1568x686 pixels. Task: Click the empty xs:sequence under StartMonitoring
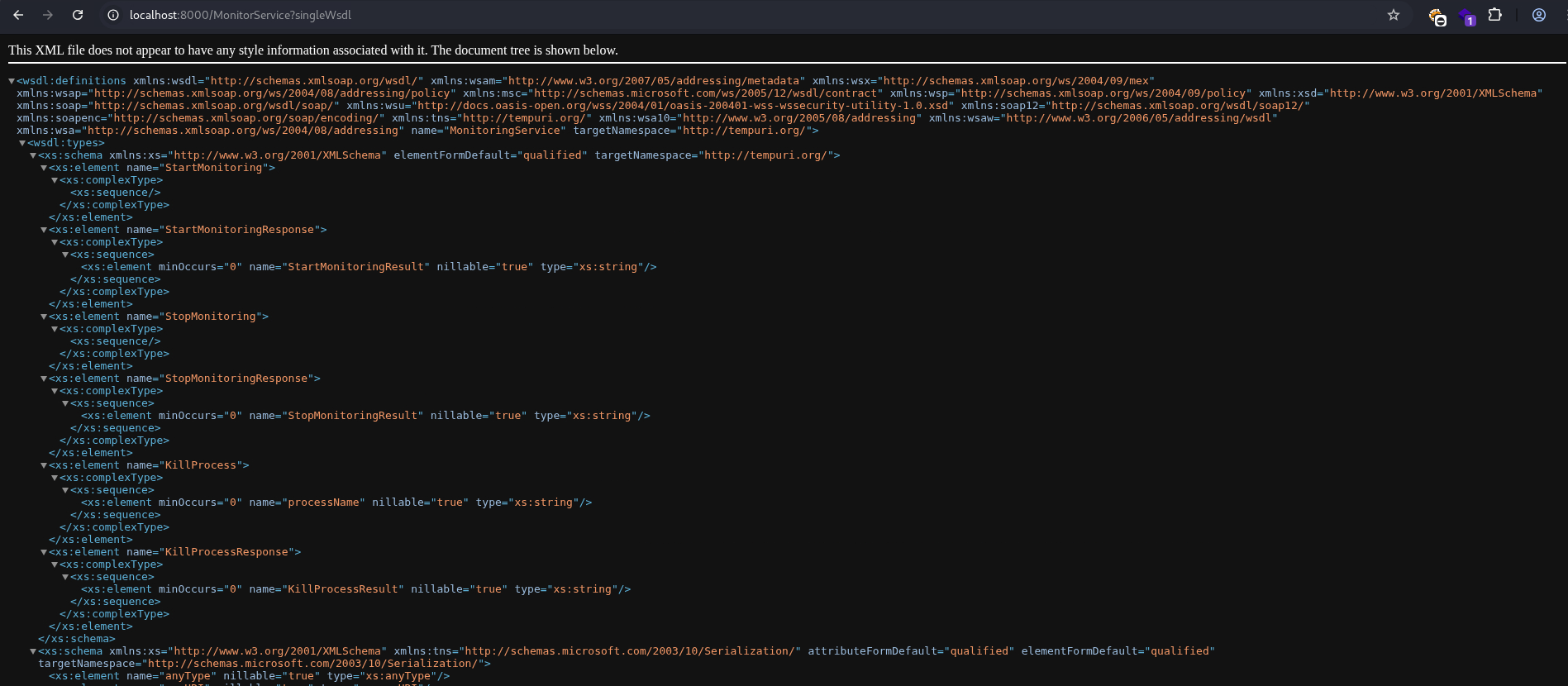point(116,193)
